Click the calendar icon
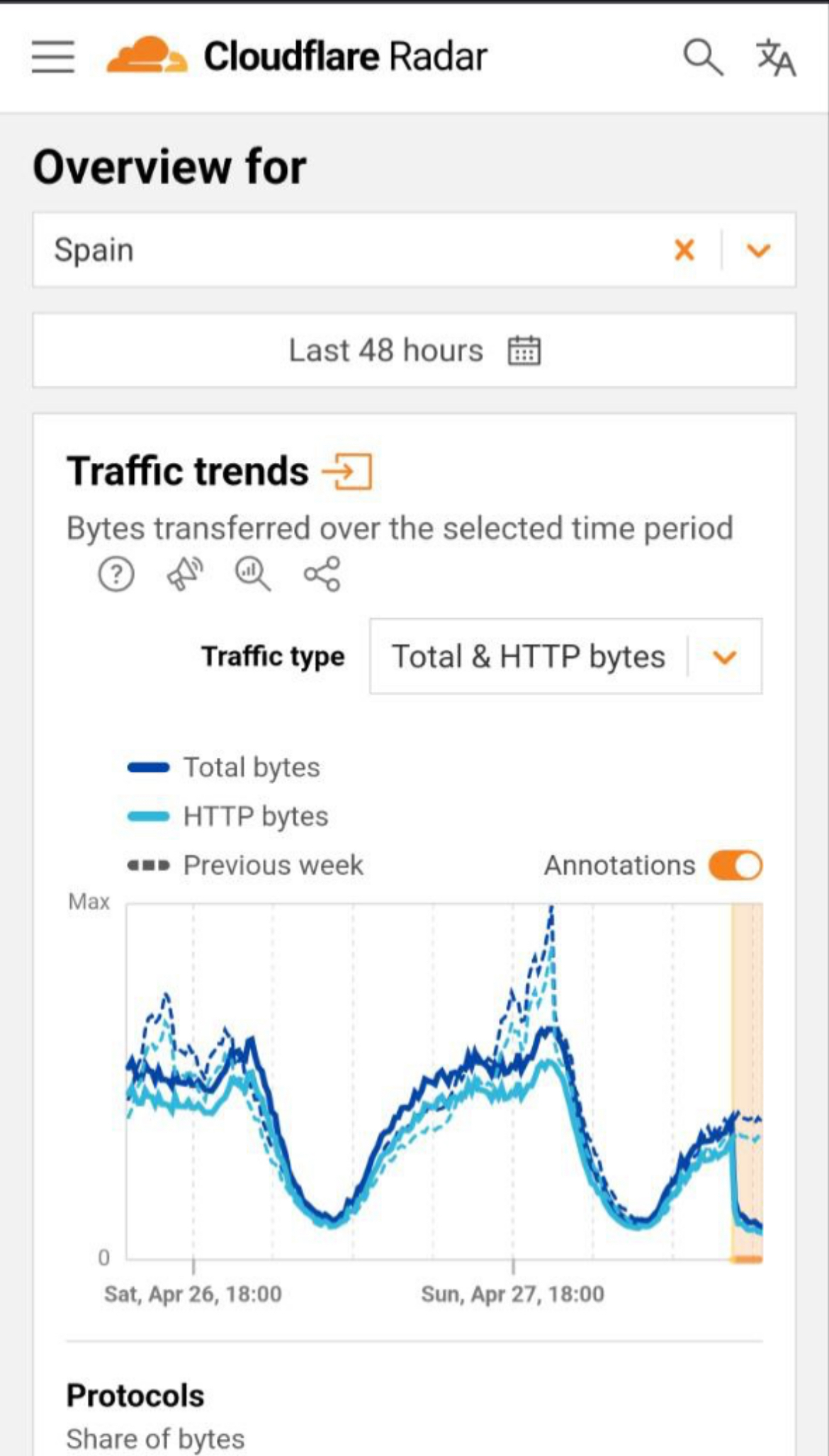The width and height of the screenshot is (829, 1456). tap(524, 351)
